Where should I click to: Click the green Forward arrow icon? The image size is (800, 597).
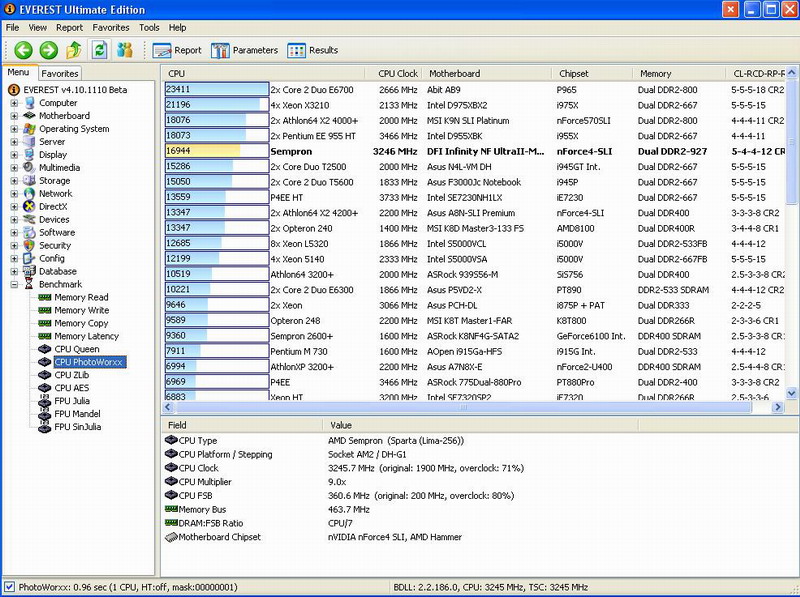click(48, 50)
